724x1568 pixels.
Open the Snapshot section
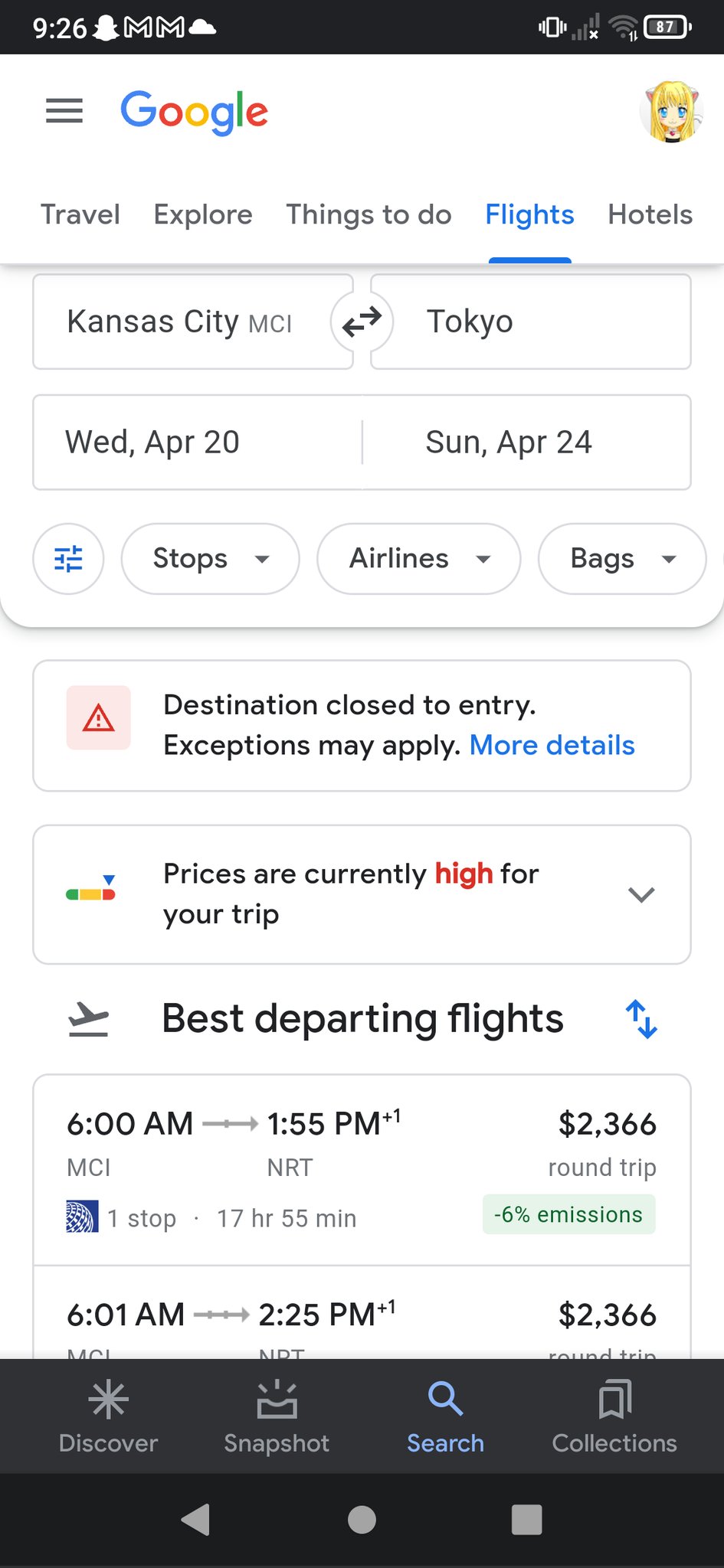(x=277, y=1416)
